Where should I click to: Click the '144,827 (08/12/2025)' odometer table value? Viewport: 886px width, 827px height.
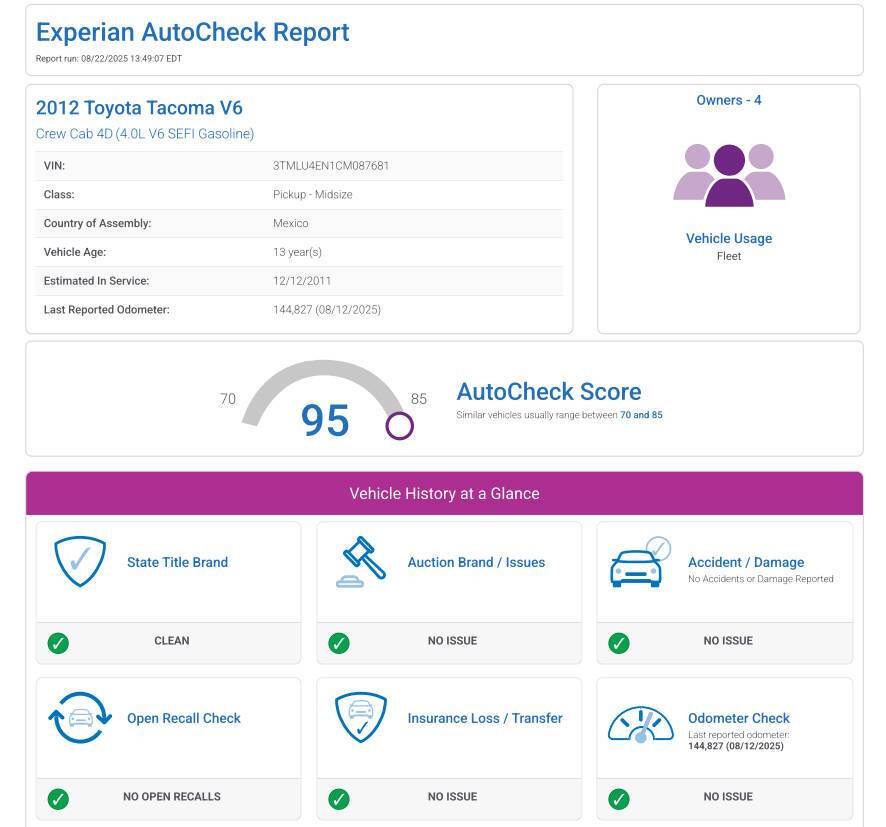(327, 310)
